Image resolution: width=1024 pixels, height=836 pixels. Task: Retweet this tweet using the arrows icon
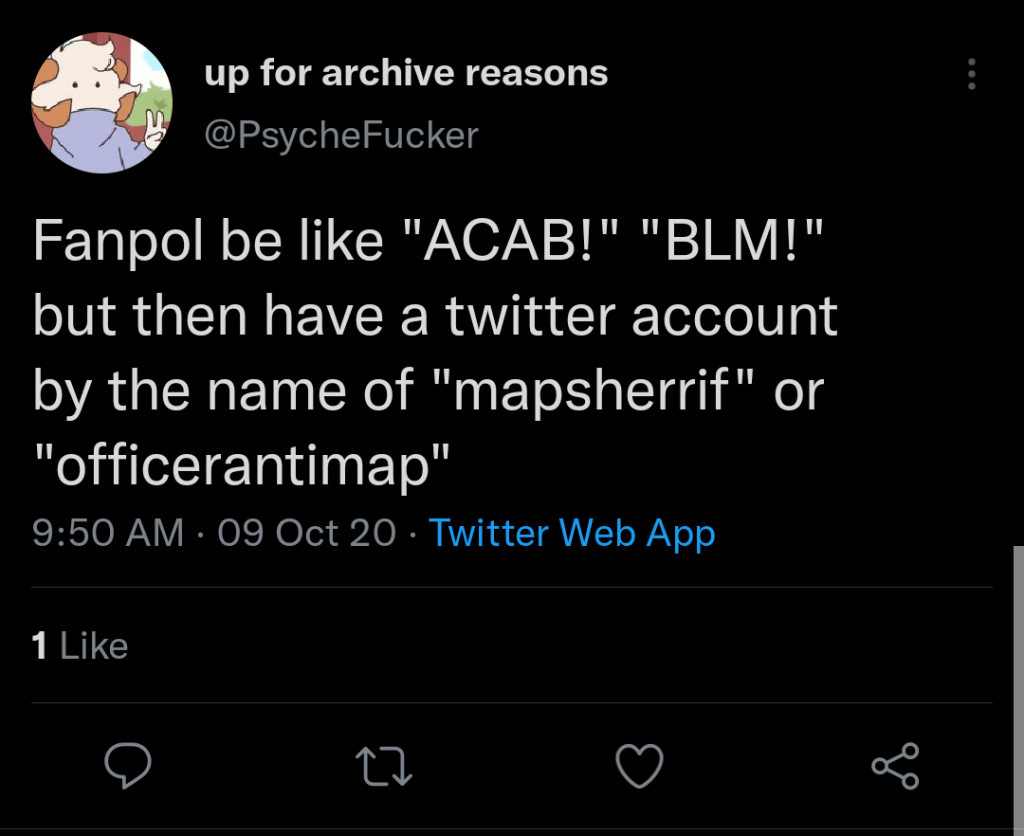pos(384,767)
